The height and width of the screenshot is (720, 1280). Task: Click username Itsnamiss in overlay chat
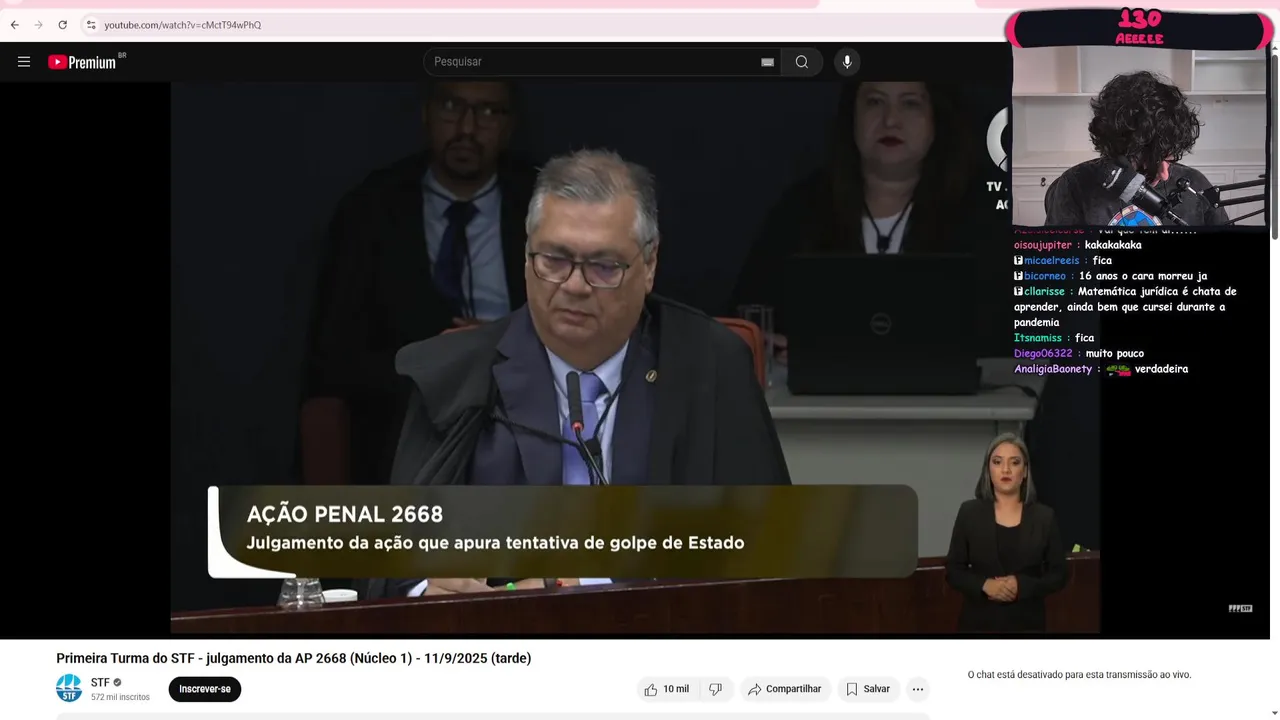pos(1038,338)
